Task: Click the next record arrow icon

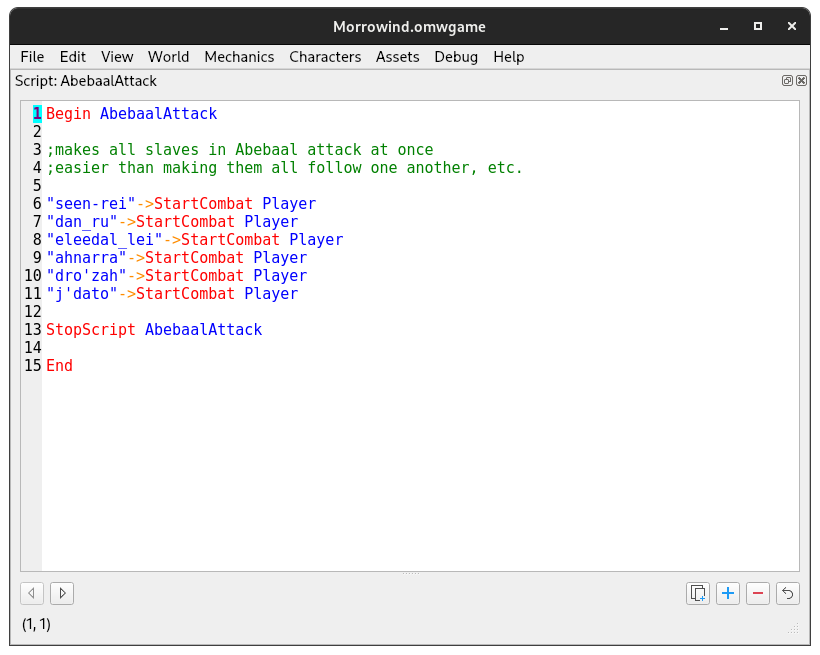Action: coord(61,593)
